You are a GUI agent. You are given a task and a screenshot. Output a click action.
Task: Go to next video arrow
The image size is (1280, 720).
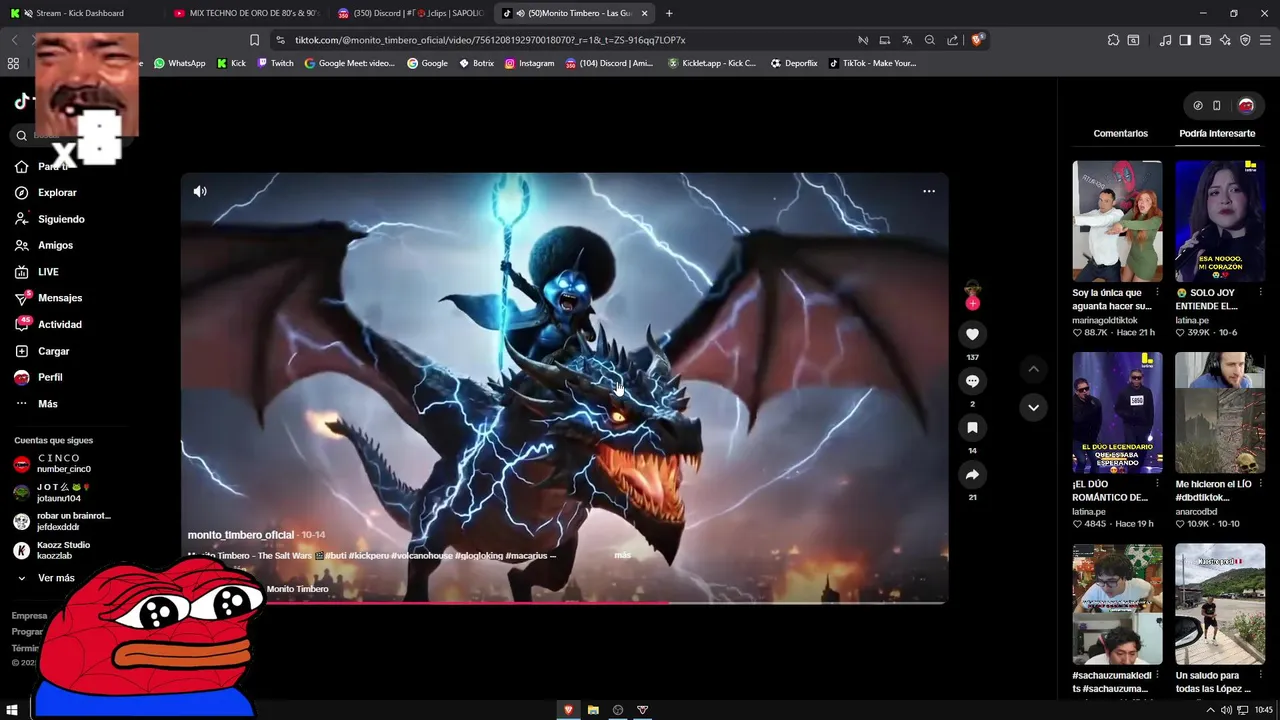point(1033,407)
